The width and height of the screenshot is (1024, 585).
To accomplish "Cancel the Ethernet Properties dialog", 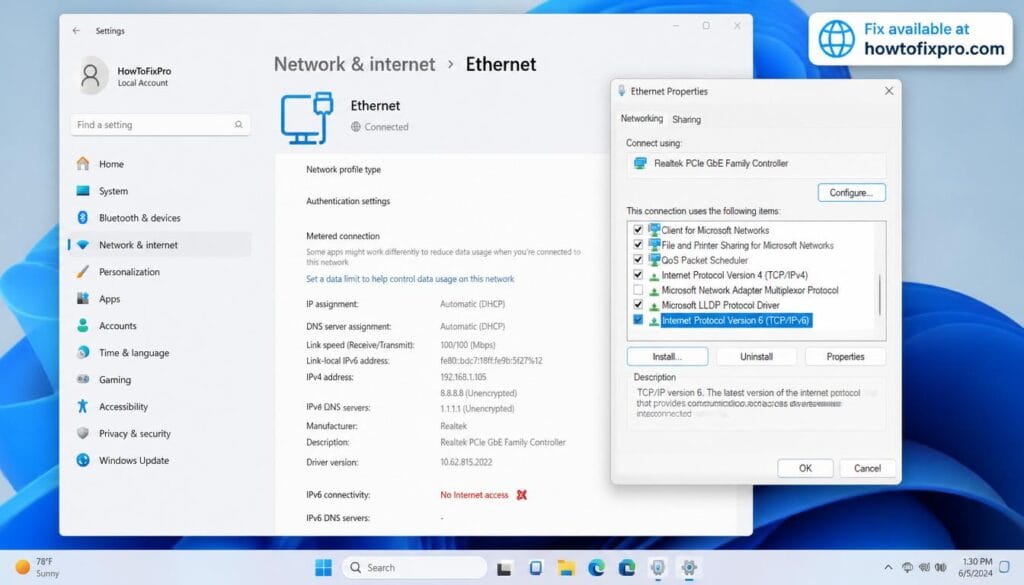I will (867, 468).
